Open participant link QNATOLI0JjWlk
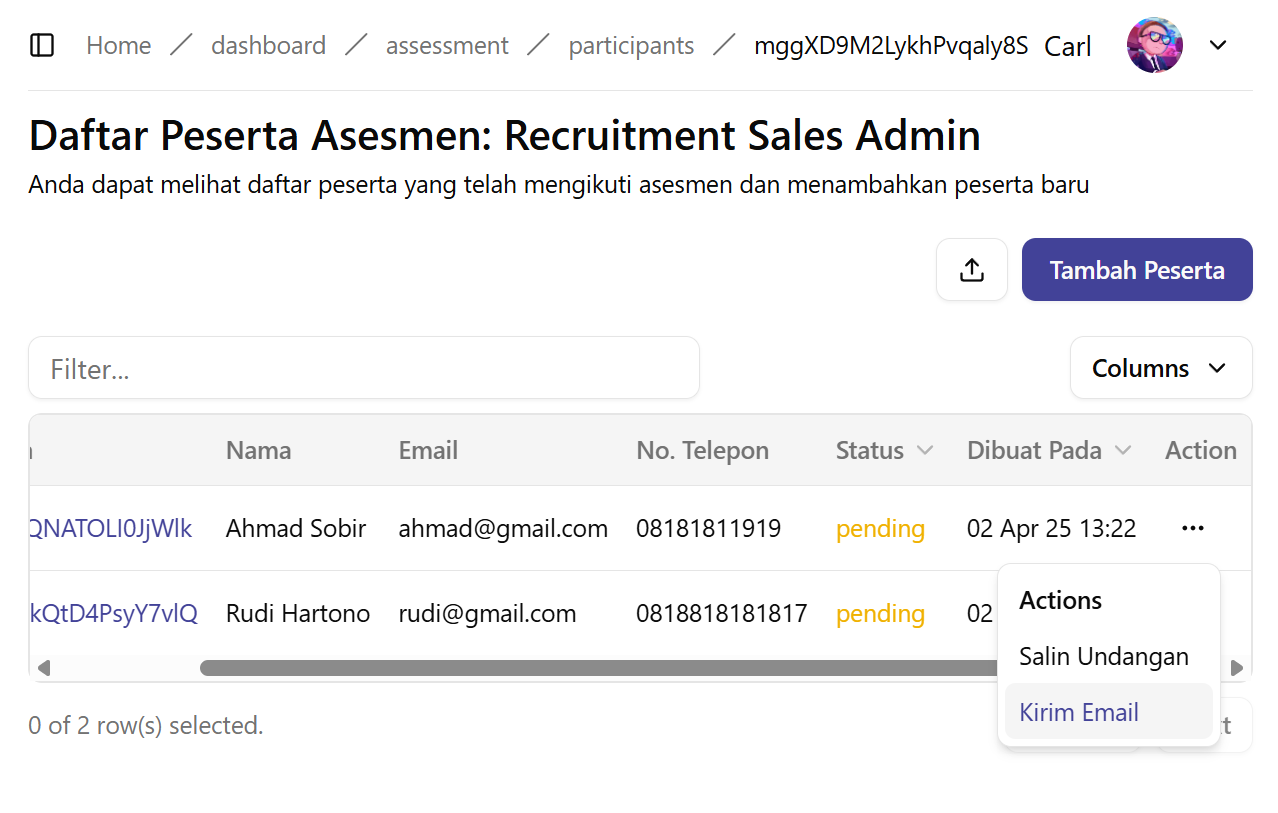 (x=108, y=528)
